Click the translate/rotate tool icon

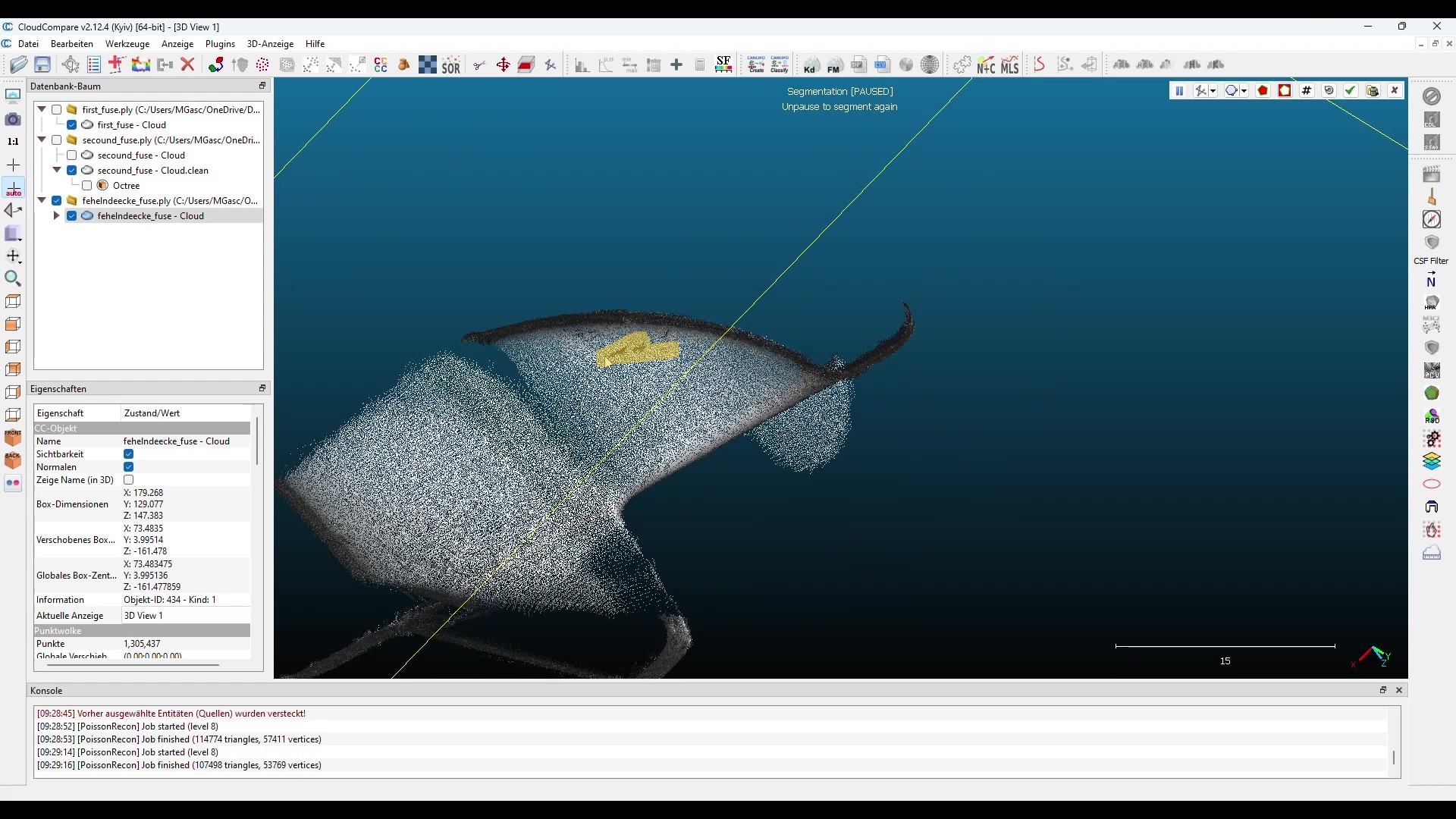click(503, 65)
